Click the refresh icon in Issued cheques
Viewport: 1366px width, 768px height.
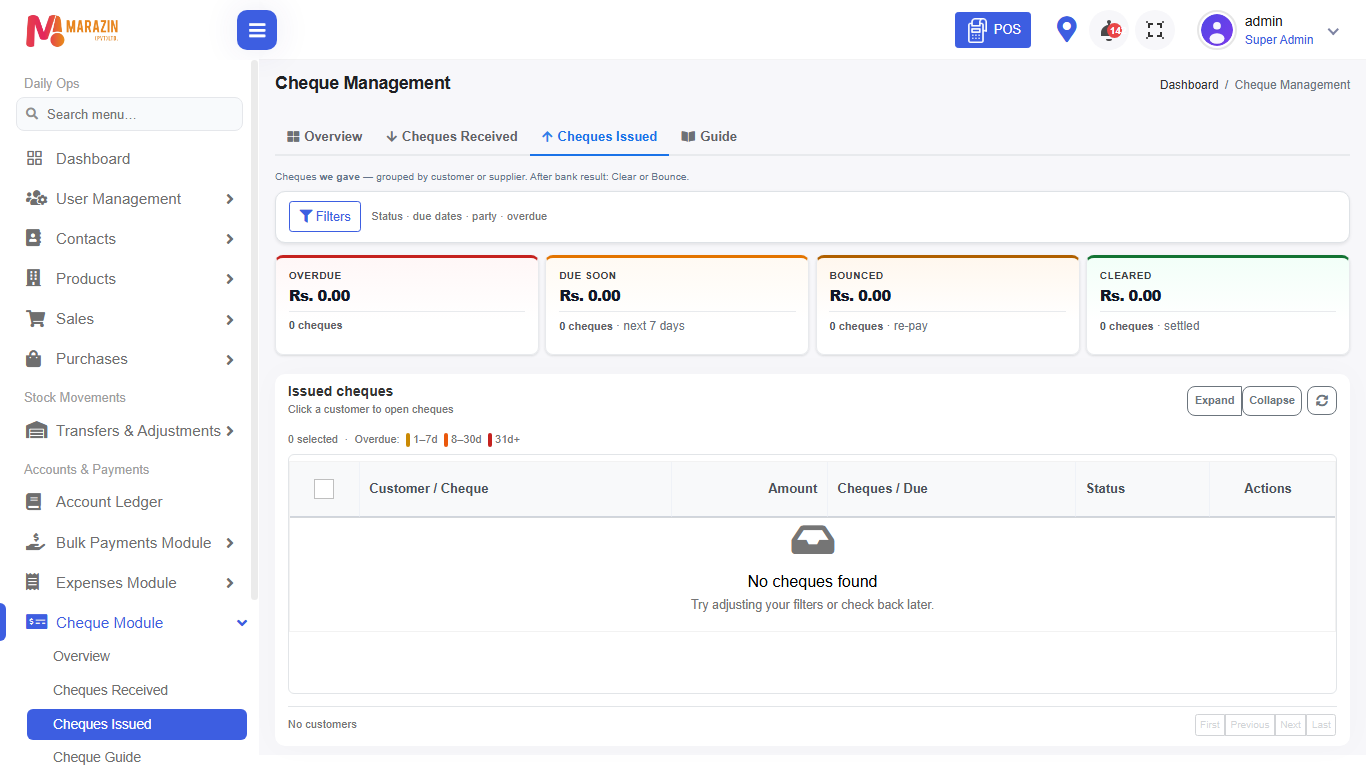pyautogui.click(x=1322, y=400)
